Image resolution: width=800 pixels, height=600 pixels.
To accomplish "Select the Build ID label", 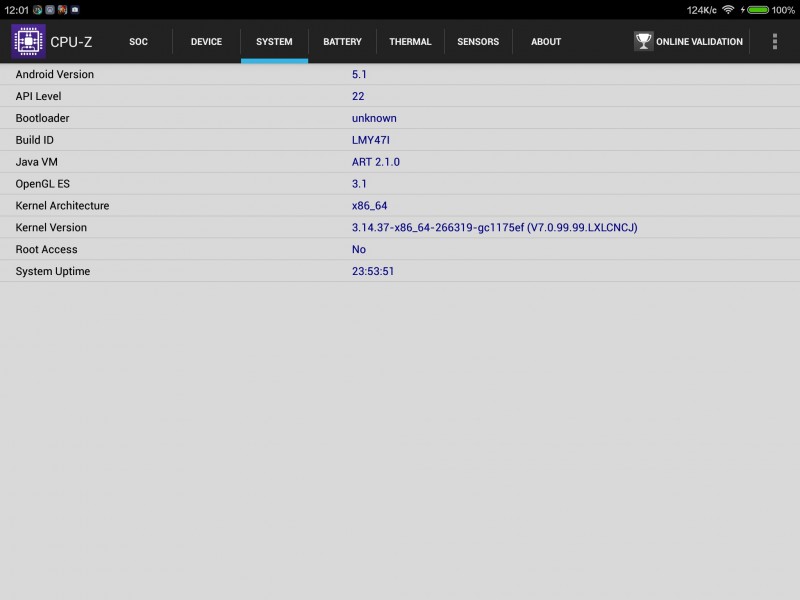I will (x=34, y=140).
